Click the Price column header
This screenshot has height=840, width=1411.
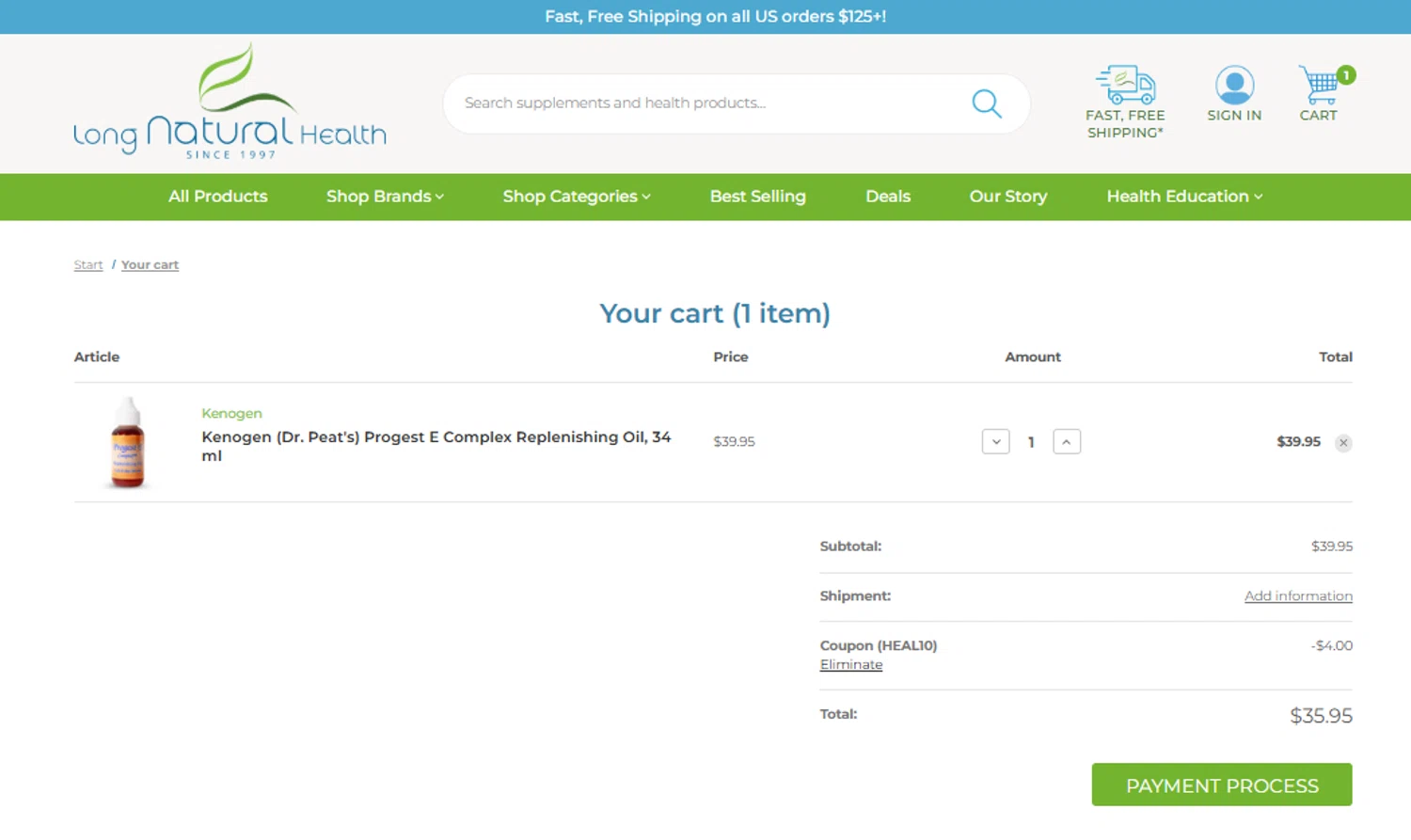(731, 357)
